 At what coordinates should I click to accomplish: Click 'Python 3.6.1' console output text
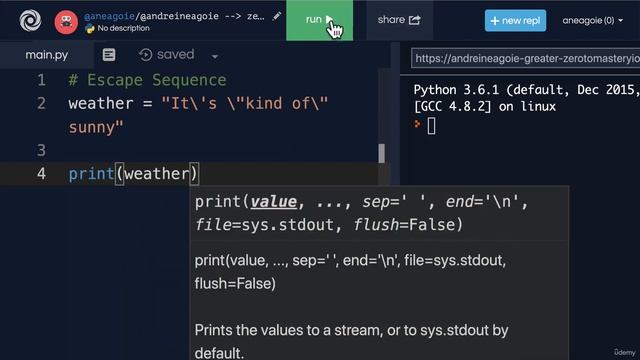pyautogui.click(x=456, y=90)
